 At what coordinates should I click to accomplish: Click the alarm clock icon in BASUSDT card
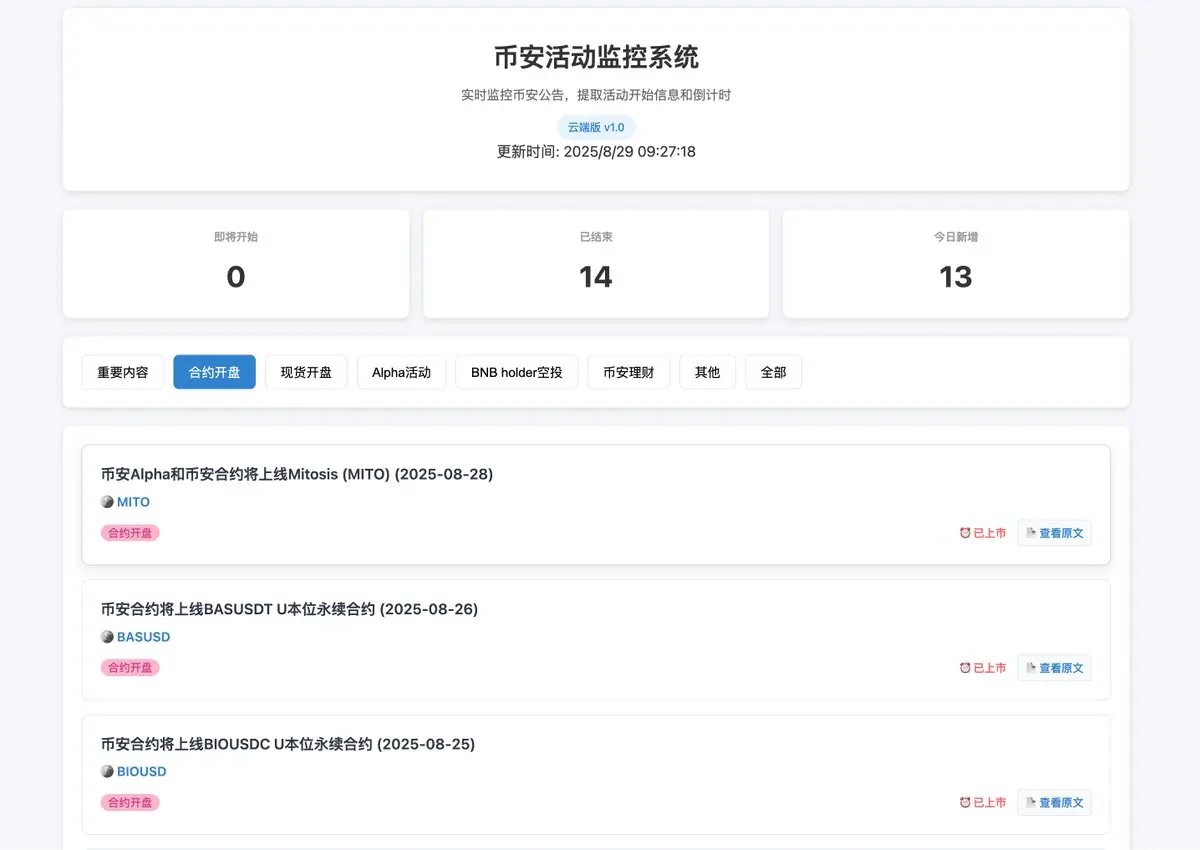965,668
